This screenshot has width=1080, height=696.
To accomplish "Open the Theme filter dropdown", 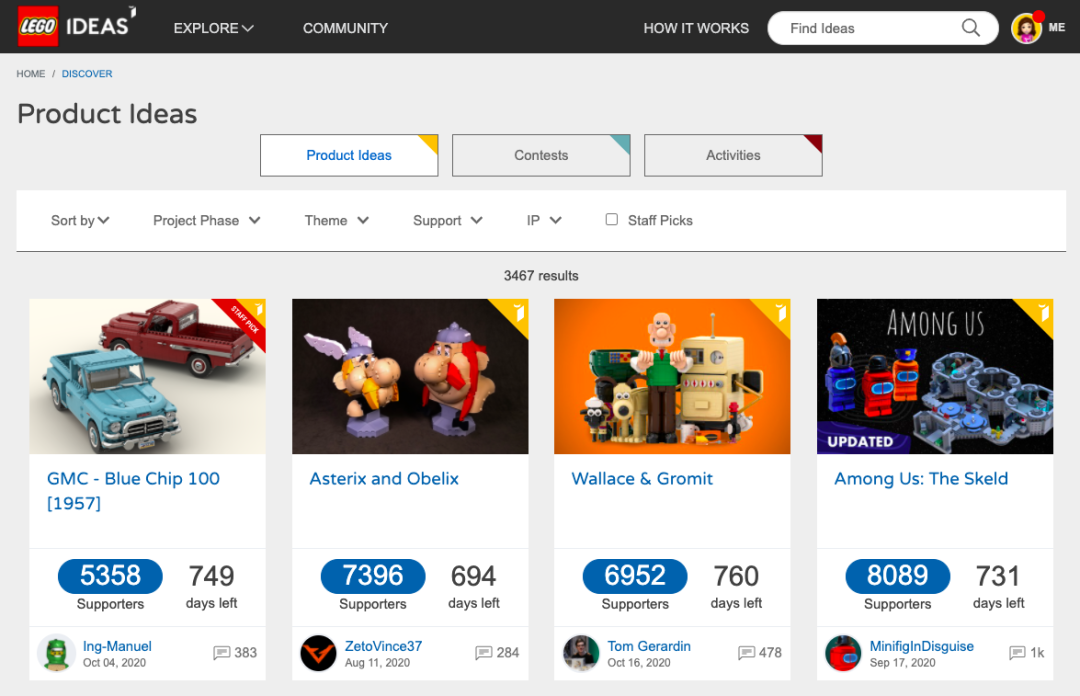I will click(337, 221).
